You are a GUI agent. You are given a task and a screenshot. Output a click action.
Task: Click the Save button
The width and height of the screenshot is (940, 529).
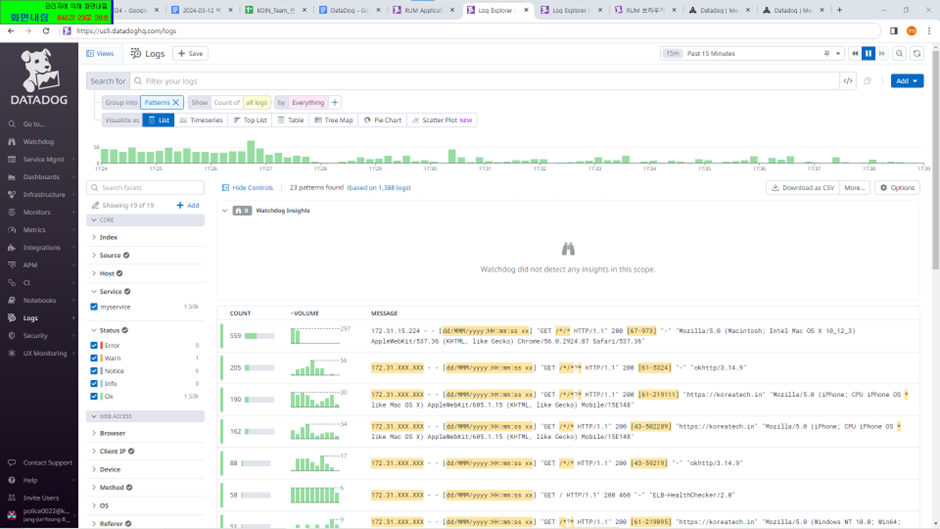[191, 53]
